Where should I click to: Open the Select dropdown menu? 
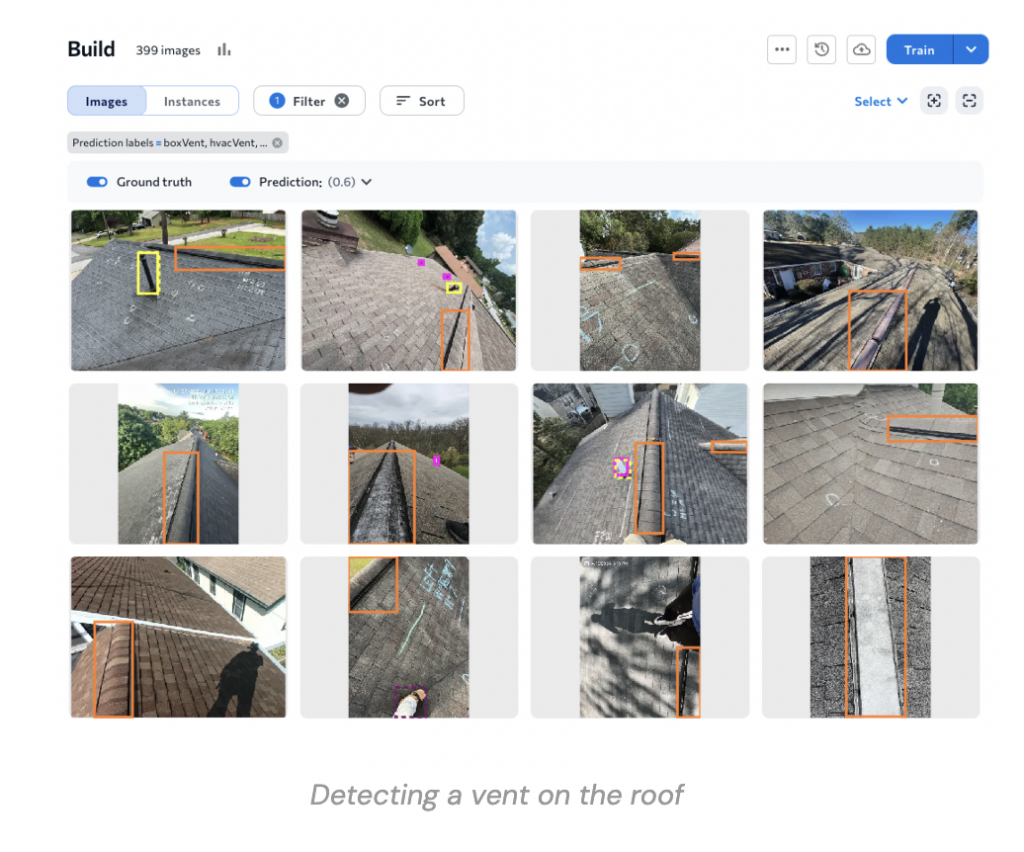[x=881, y=101]
